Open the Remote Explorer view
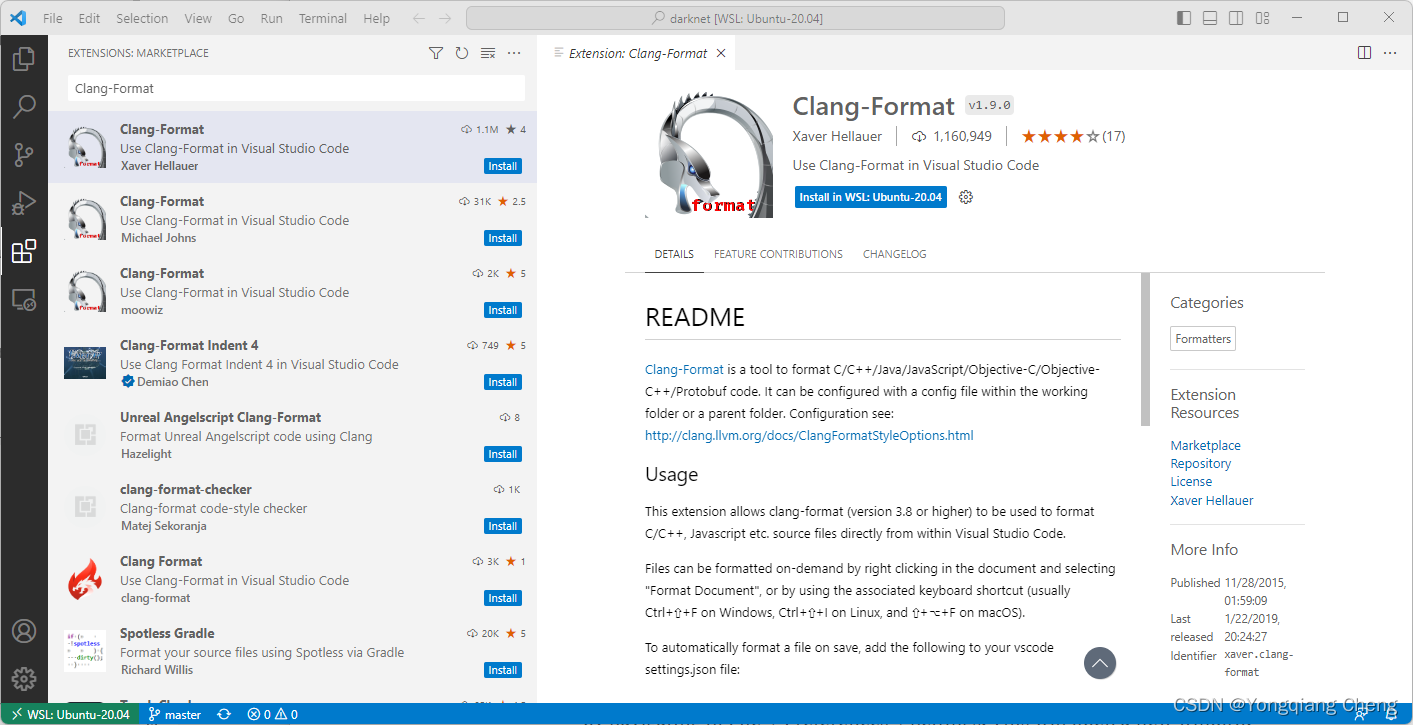Image resolution: width=1413 pixels, height=725 pixels. point(24,299)
